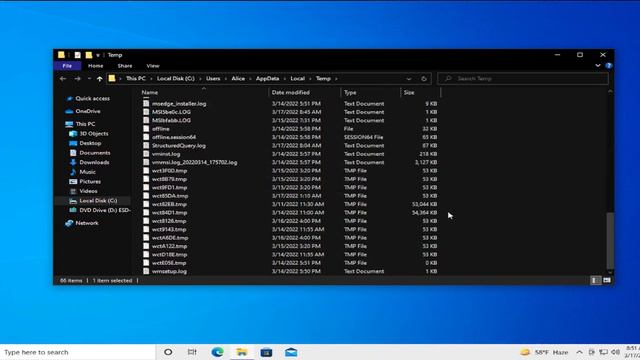Select the StructuredQuery.log file
The width and height of the screenshot is (640, 360).
[x=179, y=145]
